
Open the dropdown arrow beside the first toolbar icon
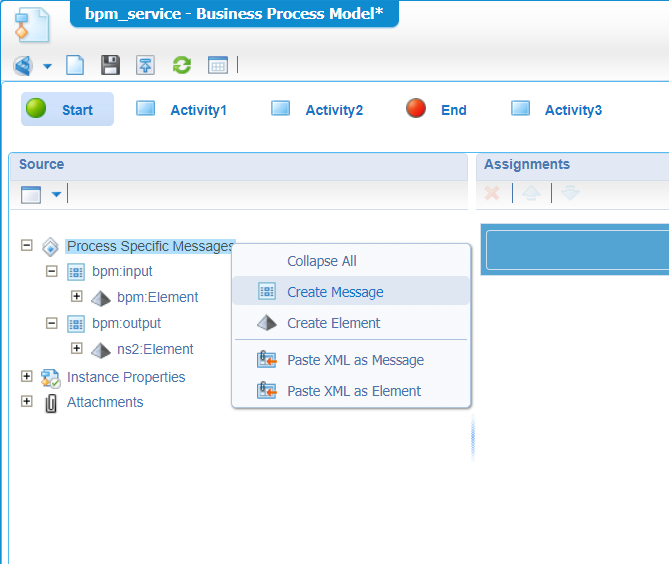coord(47,67)
